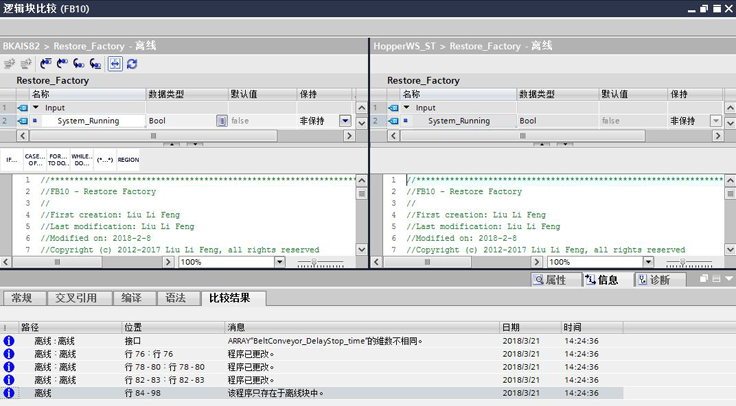Screen dimensions: 736x406
Task: Click the refresh comparison icon in left toolbar
Action: pyautogui.click(x=132, y=63)
